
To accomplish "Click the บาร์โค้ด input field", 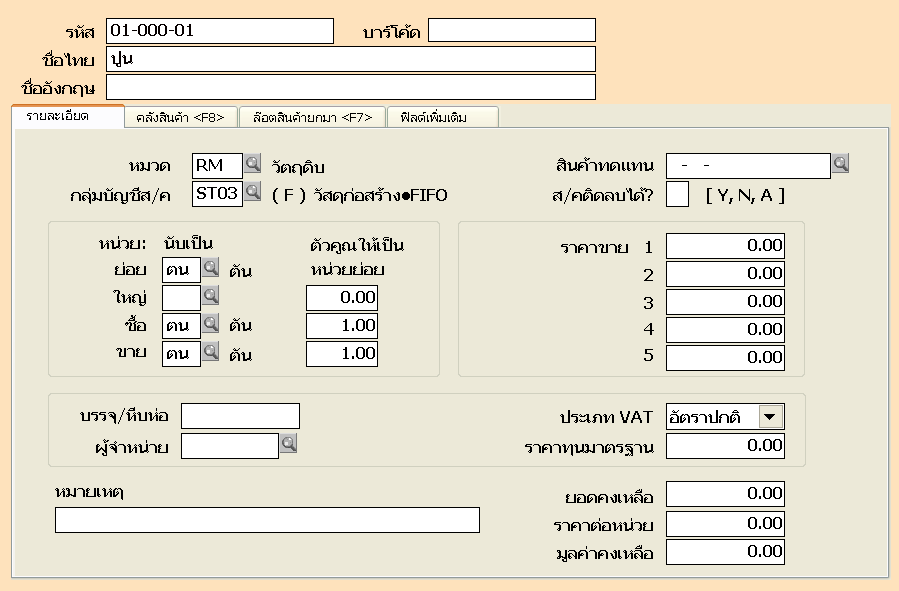I will [511, 31].
